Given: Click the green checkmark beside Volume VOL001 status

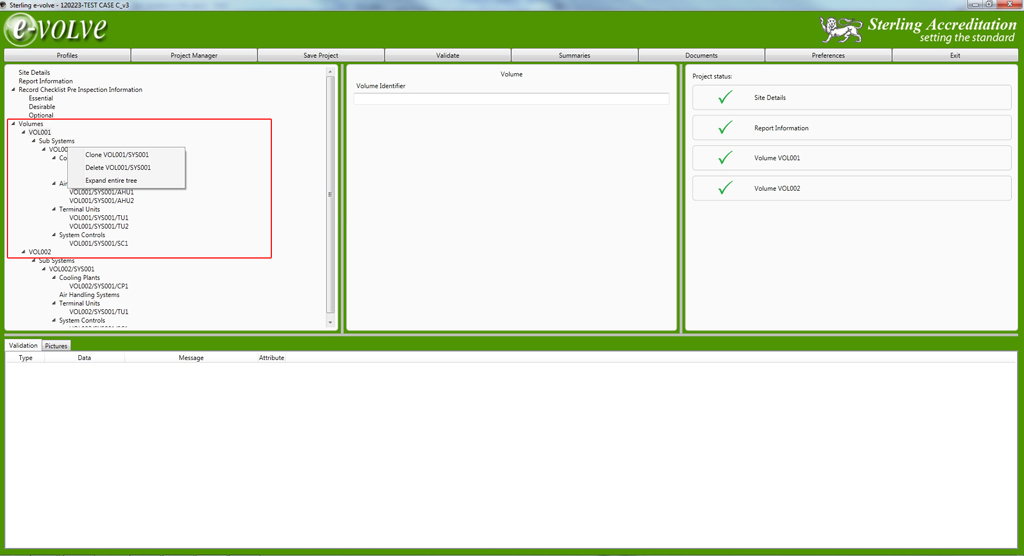Looking at the screenshot, I should point(725,158).
